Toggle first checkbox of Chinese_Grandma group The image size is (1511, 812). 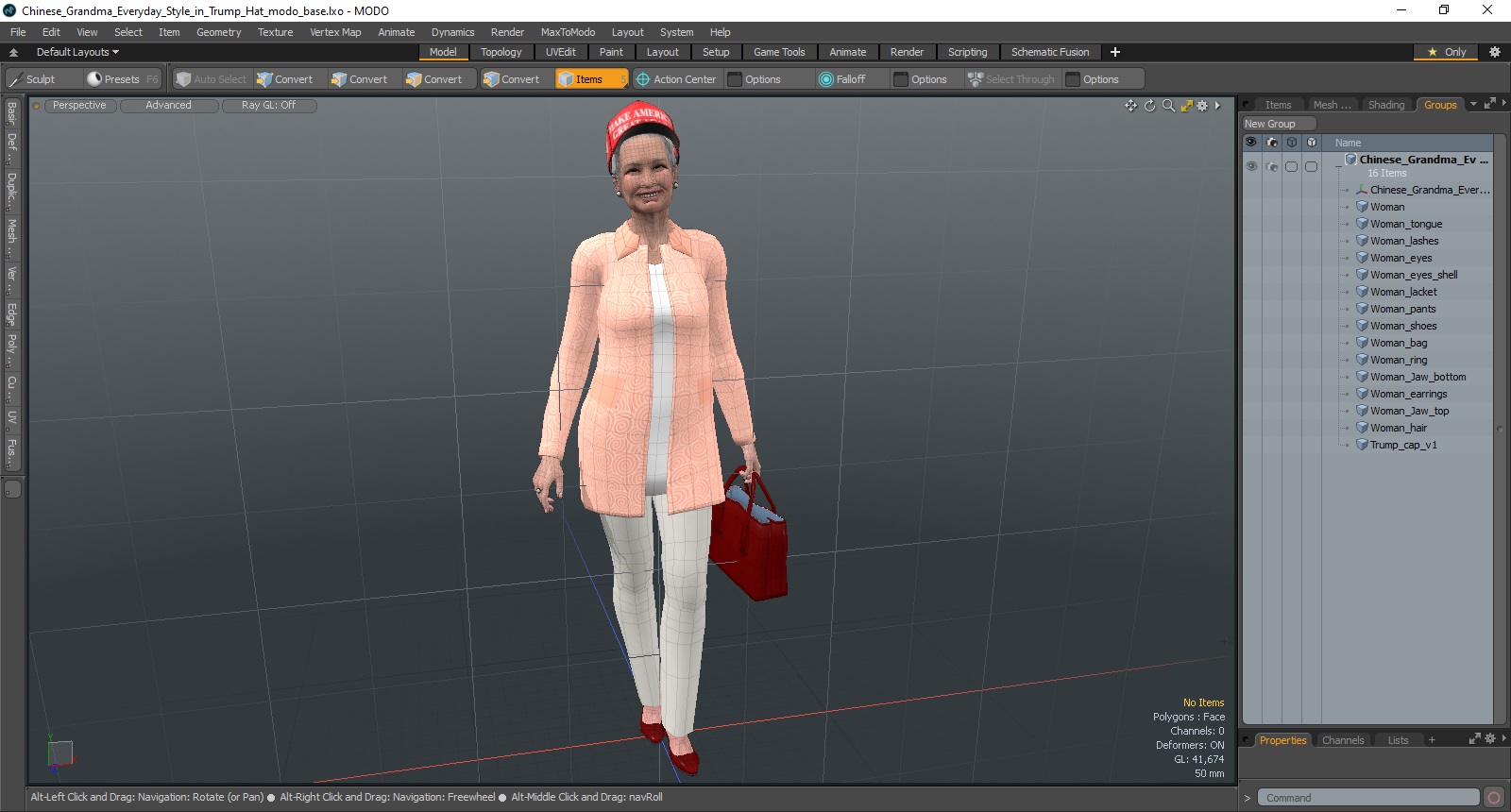pyautogui.click(x=1291, y=166)
